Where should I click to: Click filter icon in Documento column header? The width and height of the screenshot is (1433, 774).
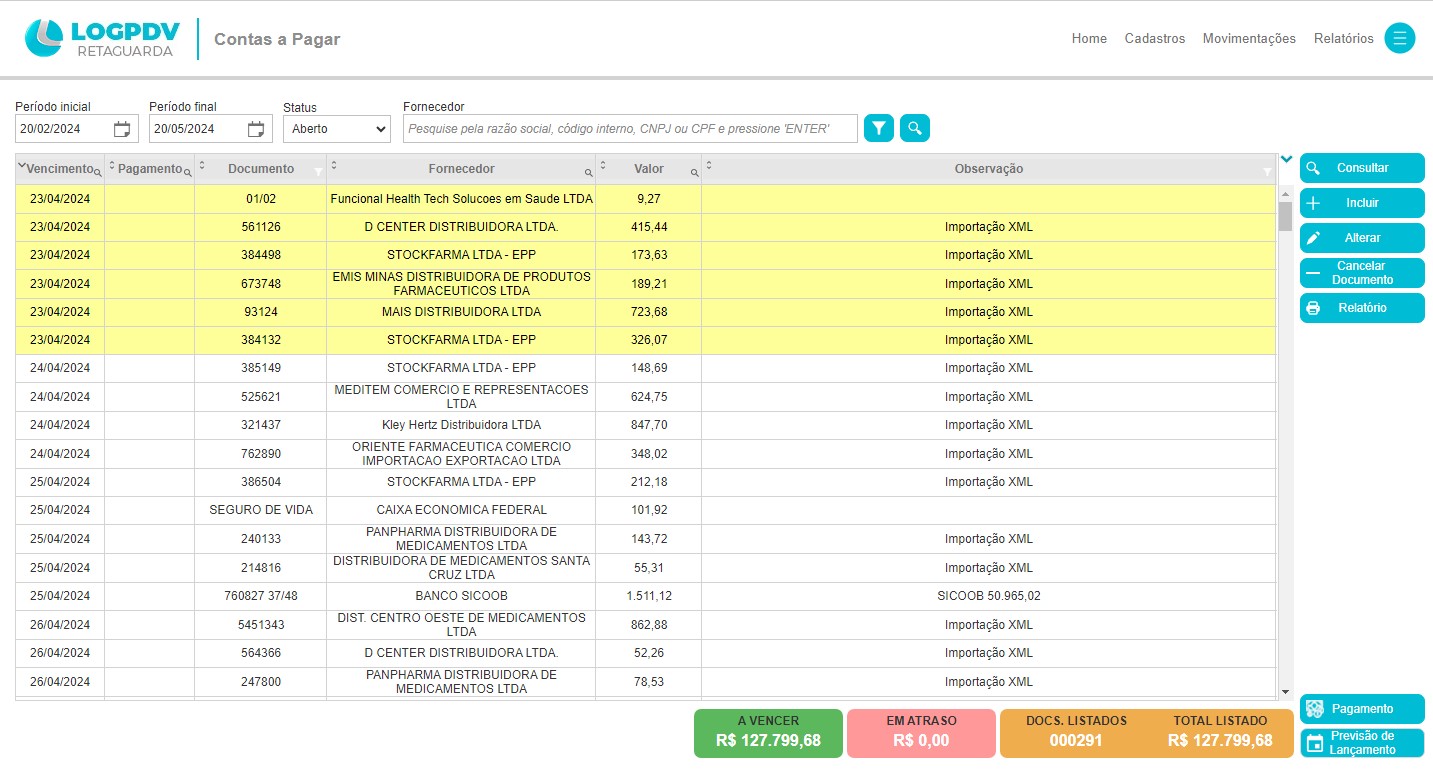318,172
